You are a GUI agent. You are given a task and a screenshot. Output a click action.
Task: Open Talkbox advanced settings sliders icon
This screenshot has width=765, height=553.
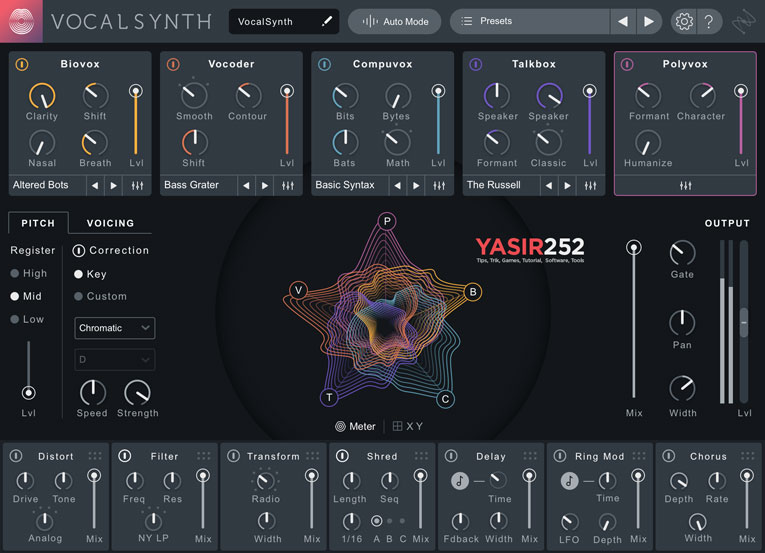pyautogui.click(x=590, y=185)
